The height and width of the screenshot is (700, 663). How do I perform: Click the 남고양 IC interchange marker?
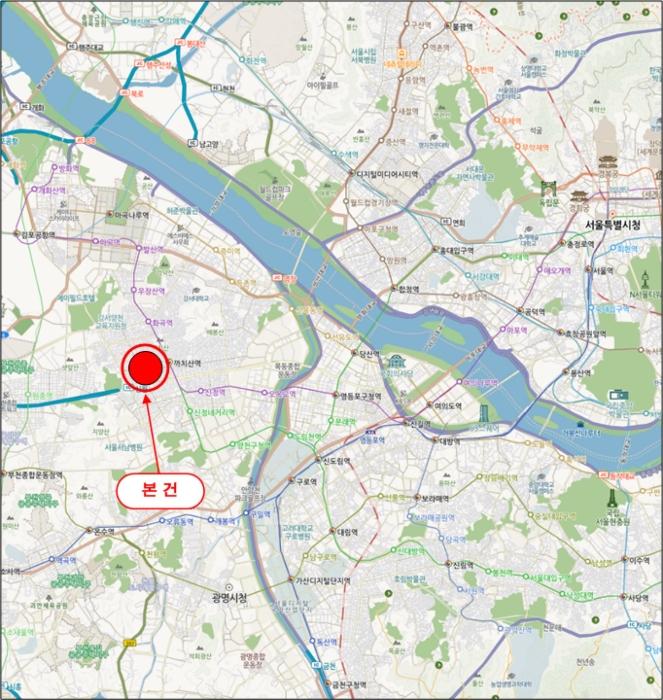coord(192,143)
